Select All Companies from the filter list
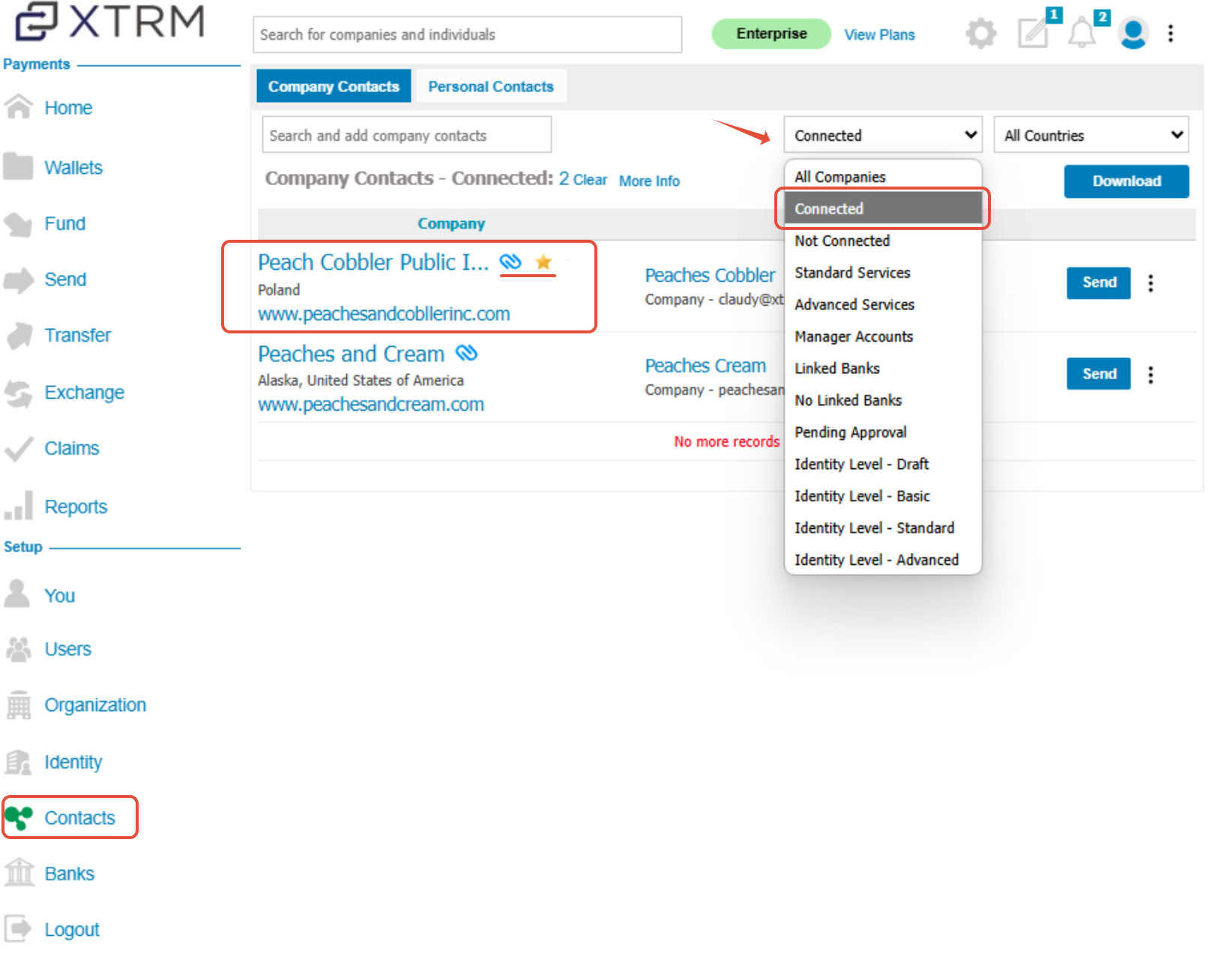The width and height of the screenshot is (1212, 980). click(883, 177)
